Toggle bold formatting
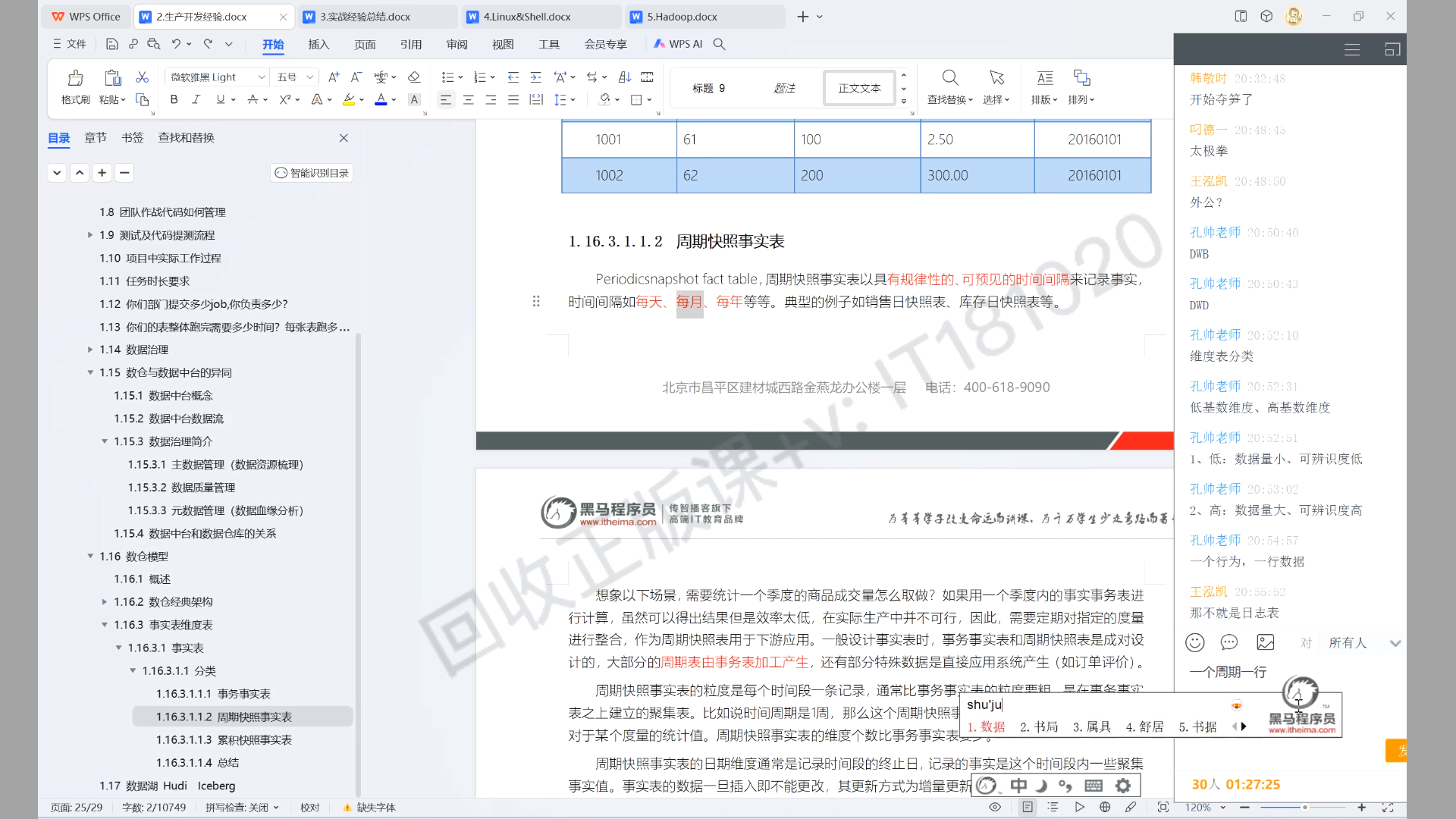 (x=174, y=99)
